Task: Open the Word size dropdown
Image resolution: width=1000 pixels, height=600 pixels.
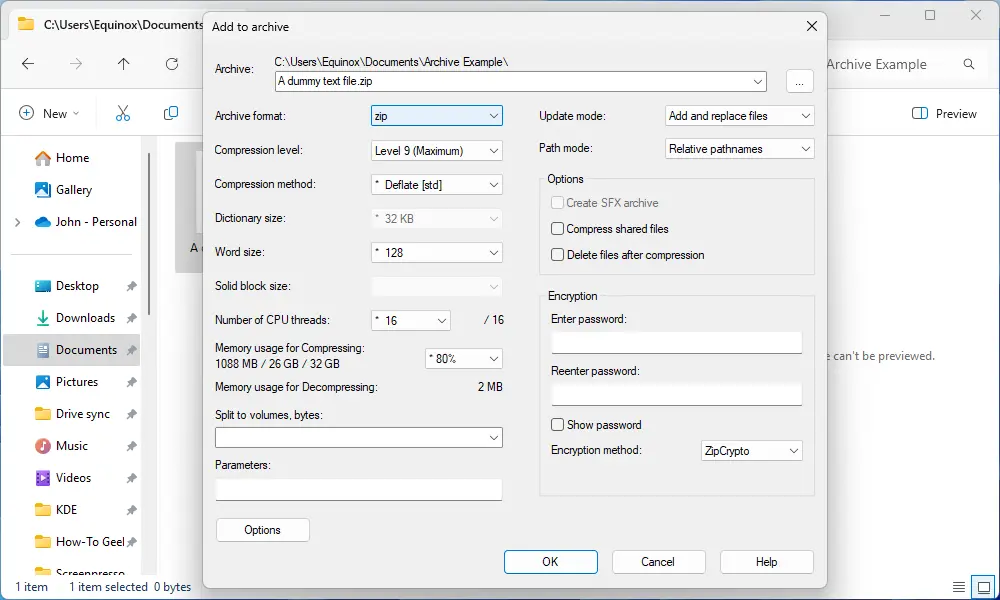Action: coord(436,252)
